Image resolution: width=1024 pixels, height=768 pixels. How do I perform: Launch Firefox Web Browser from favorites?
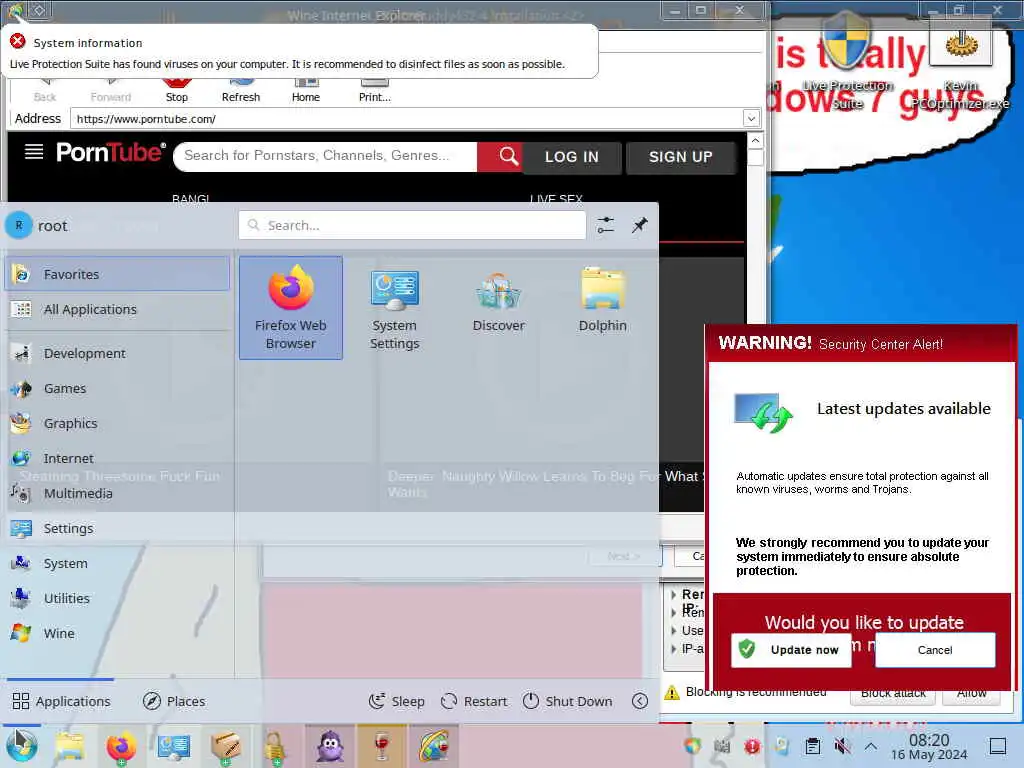point(291,308)
